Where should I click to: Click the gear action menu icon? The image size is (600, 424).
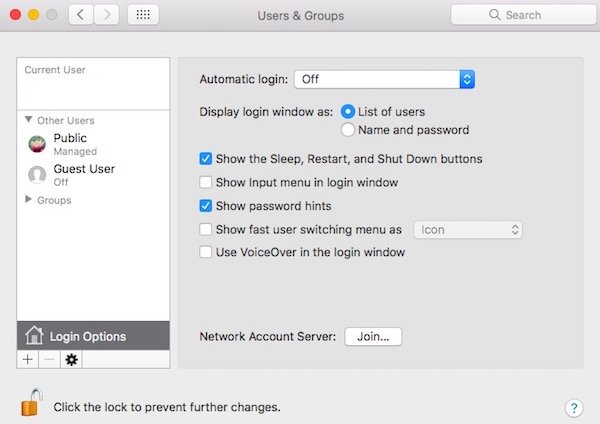71,359
